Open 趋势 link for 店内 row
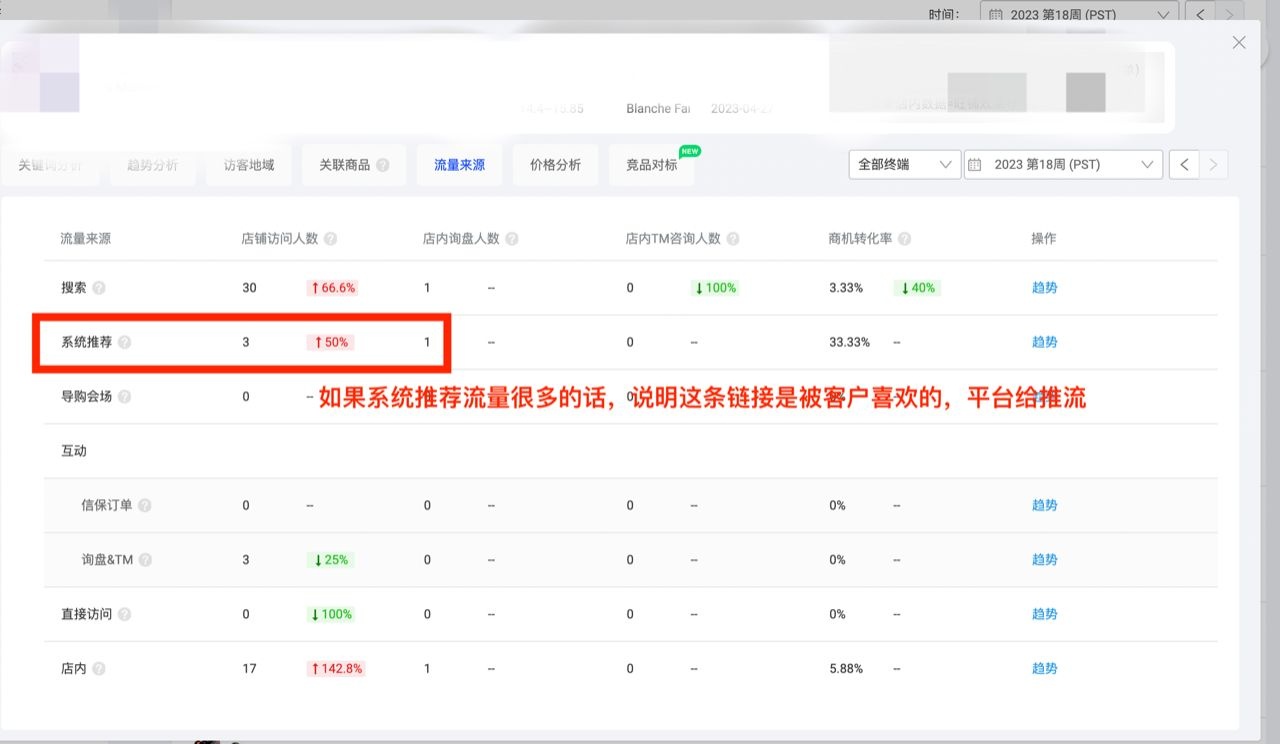The height and width of the screenshot is (744, 1280). tap(1045, 669)
